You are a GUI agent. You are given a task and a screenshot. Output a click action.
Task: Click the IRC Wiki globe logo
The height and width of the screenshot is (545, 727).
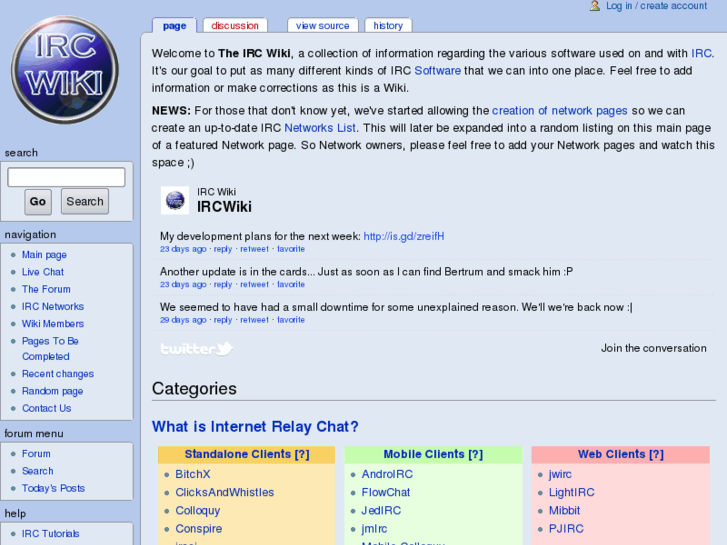point(64,70)
